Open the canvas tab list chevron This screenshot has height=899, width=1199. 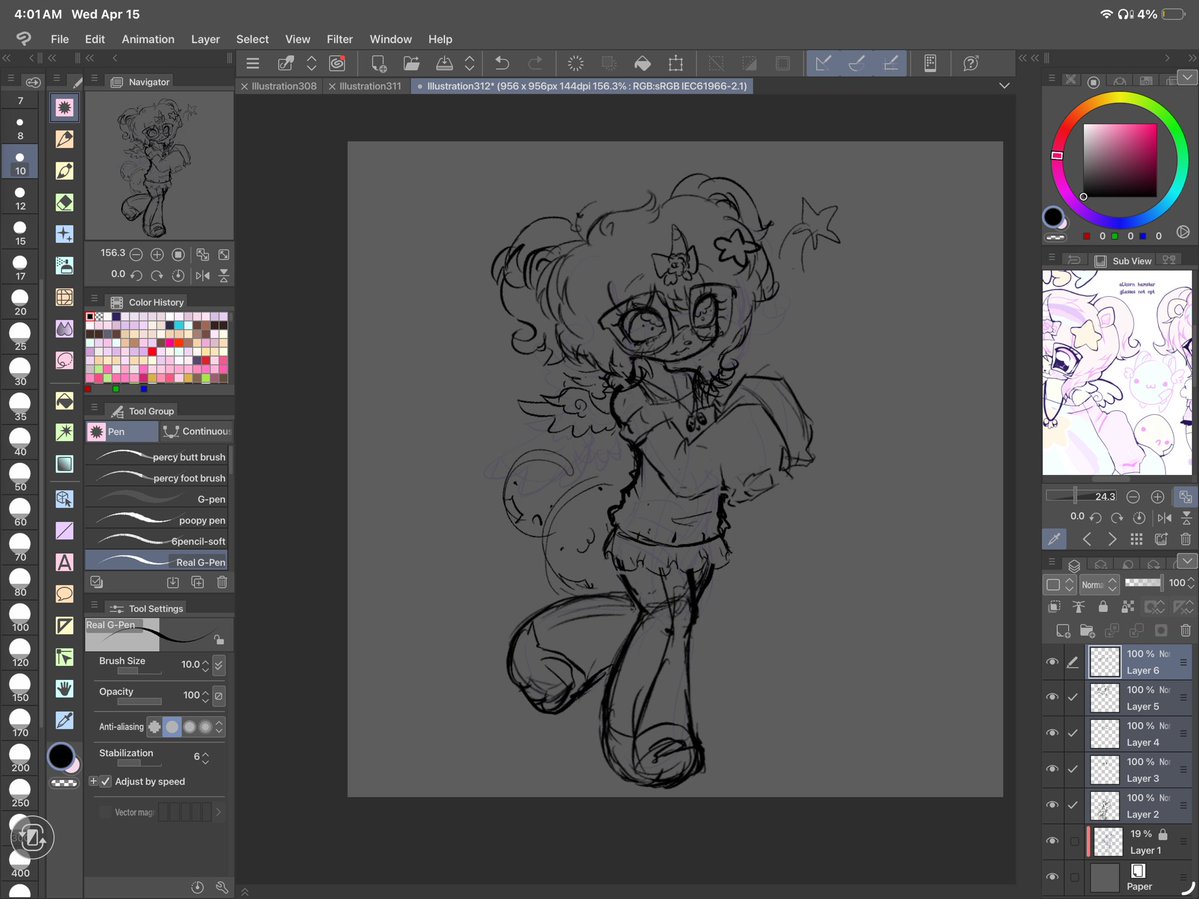[1004, 86]
